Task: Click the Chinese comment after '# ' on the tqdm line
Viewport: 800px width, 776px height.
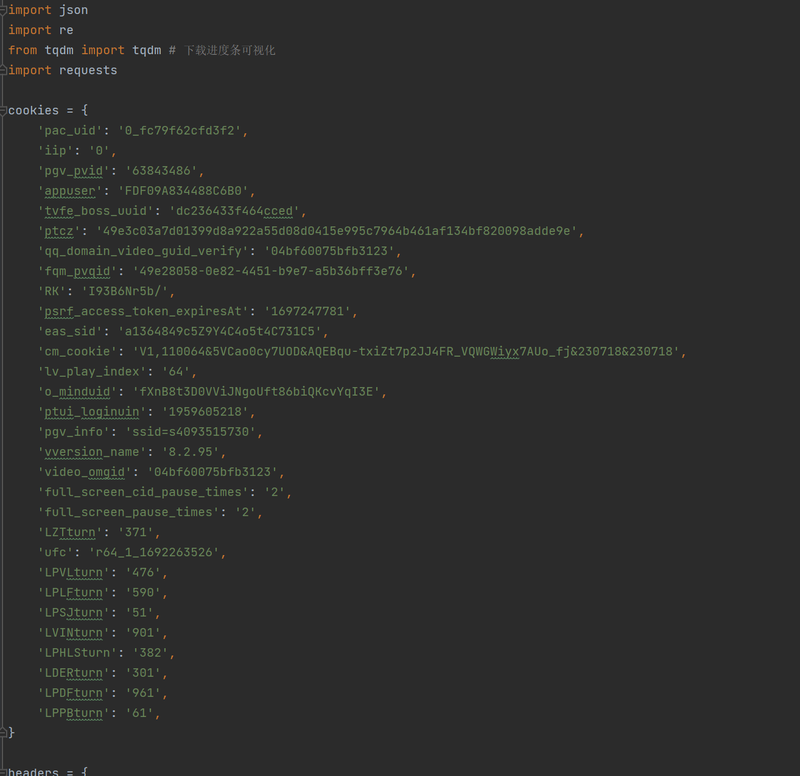Action: point(230,50)
